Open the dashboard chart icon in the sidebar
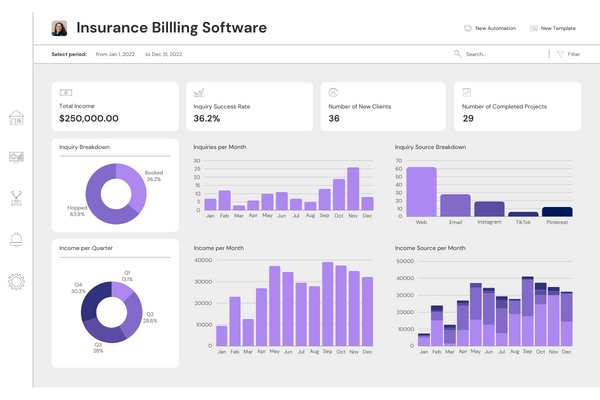Viewport: 600px width, 400px height. coord(16,157)
